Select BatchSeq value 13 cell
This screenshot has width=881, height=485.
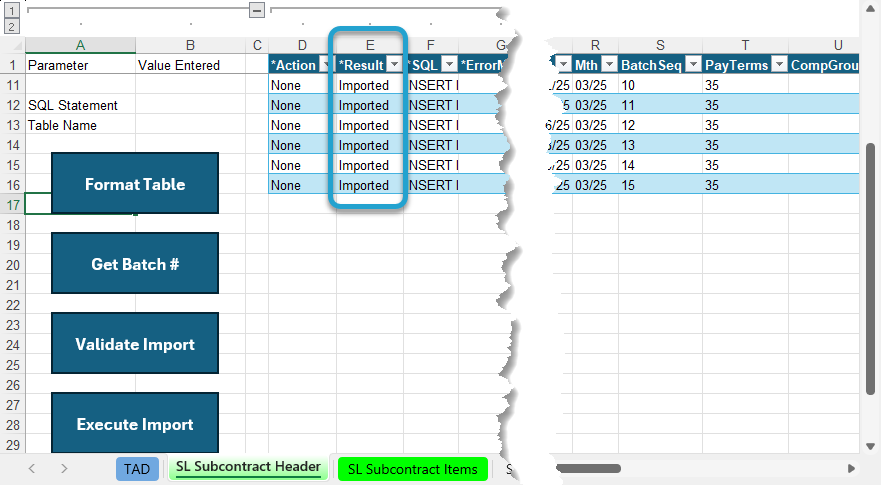(660, 146)
